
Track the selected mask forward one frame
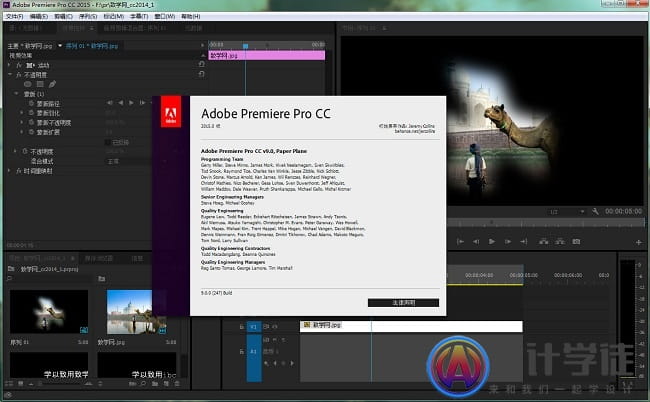pos(142,103)
